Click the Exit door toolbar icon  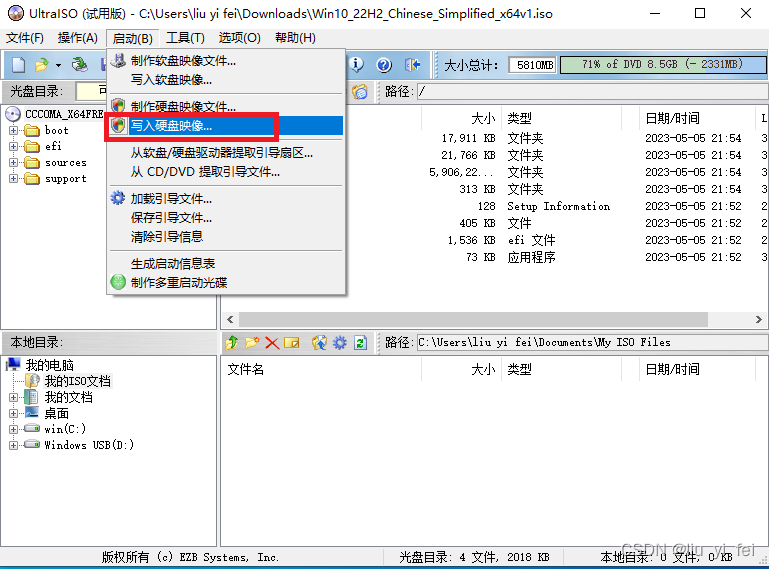412,65
